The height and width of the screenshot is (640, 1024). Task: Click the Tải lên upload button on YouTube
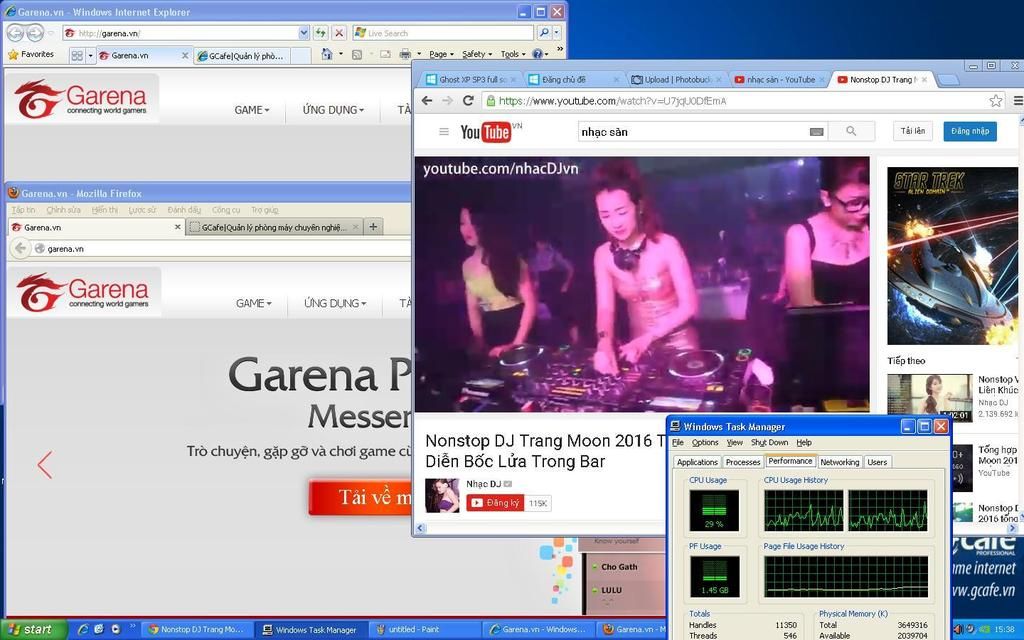click(x=912, y=131)
